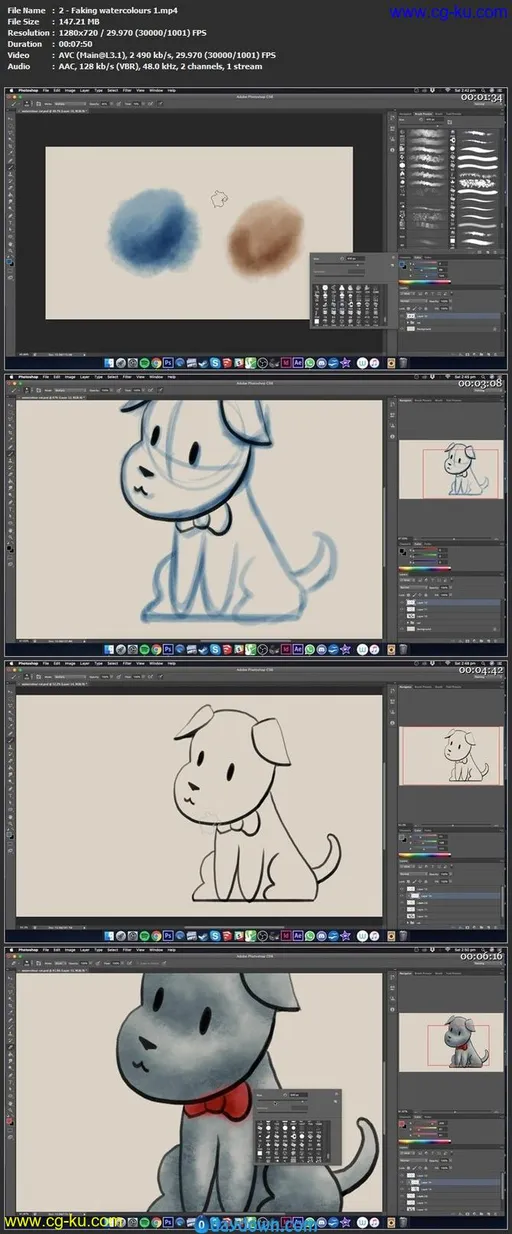
Task: Hide the Background layer in 00:03:08 frame
Action: (402, 629)
